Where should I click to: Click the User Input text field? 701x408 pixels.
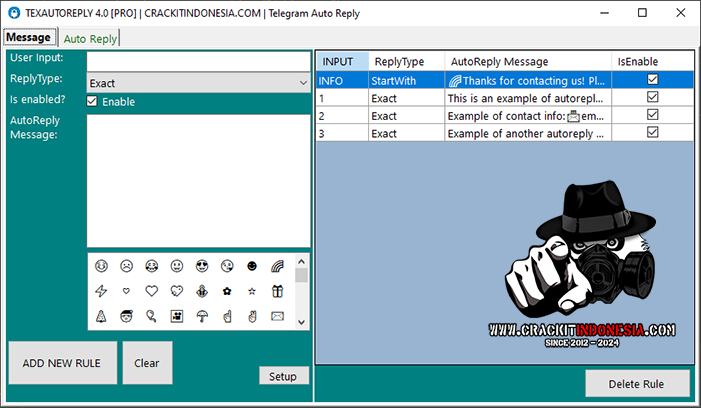198,60
